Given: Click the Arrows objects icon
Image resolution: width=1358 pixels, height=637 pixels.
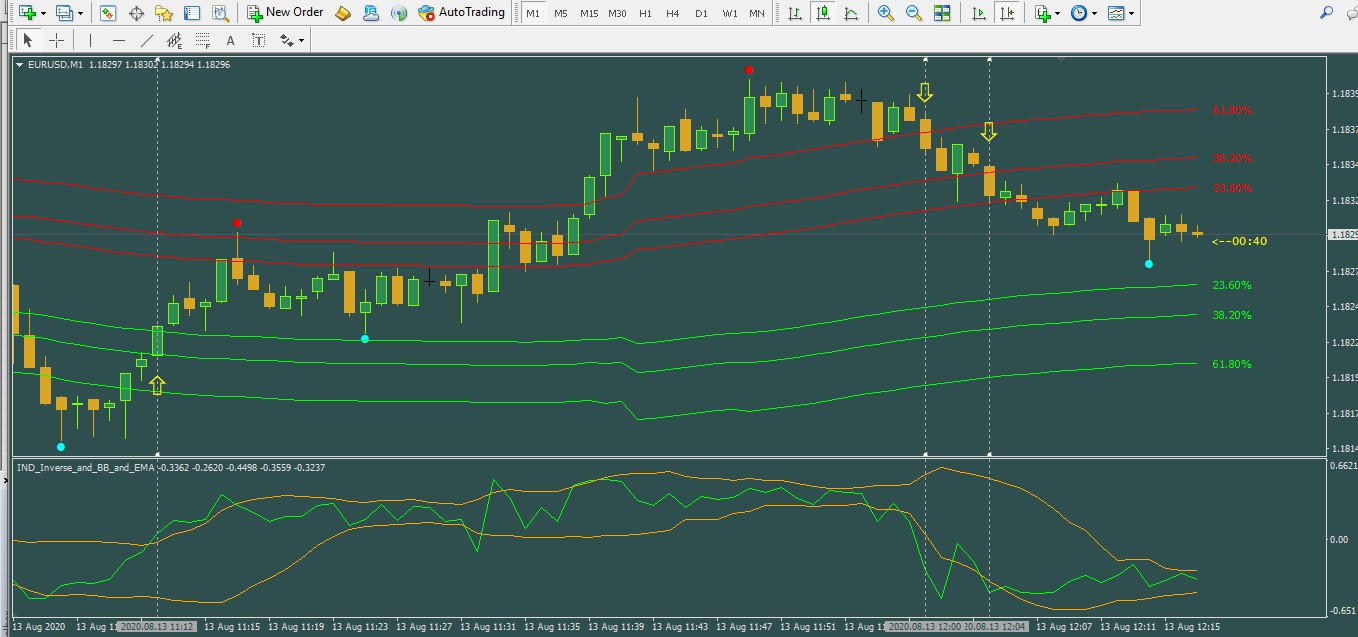Looking at the screenshot, I should [286, 40].
